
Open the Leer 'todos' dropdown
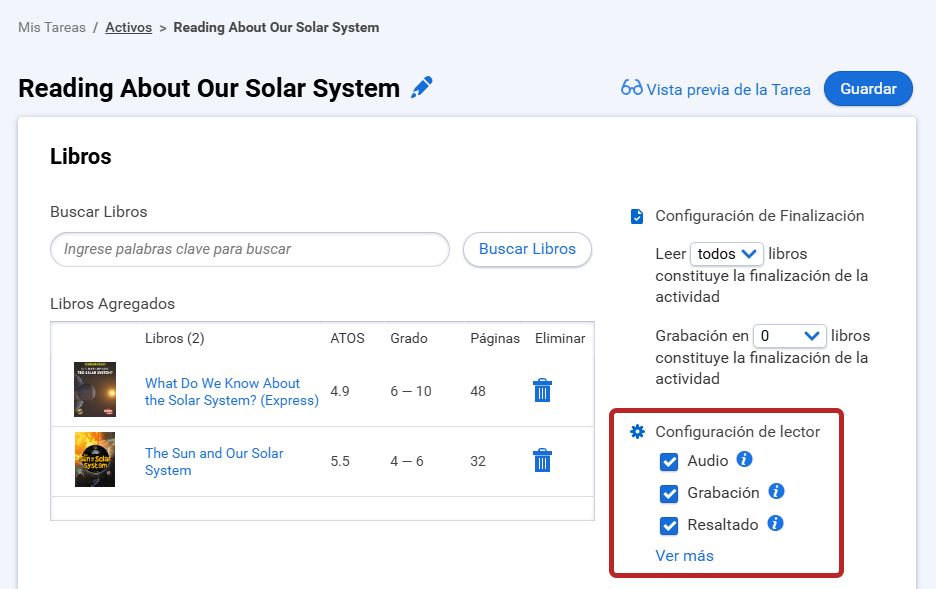[726, 254]
